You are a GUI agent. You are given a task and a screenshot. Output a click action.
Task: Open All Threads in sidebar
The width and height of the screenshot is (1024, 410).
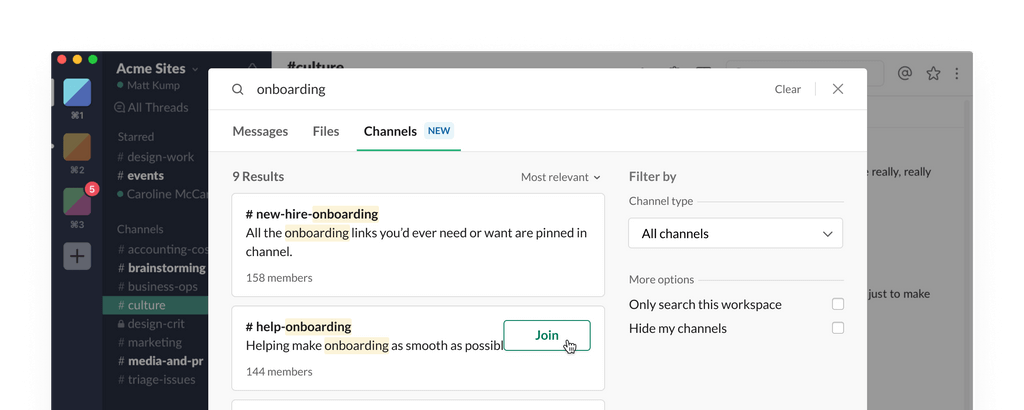[152, 108]
